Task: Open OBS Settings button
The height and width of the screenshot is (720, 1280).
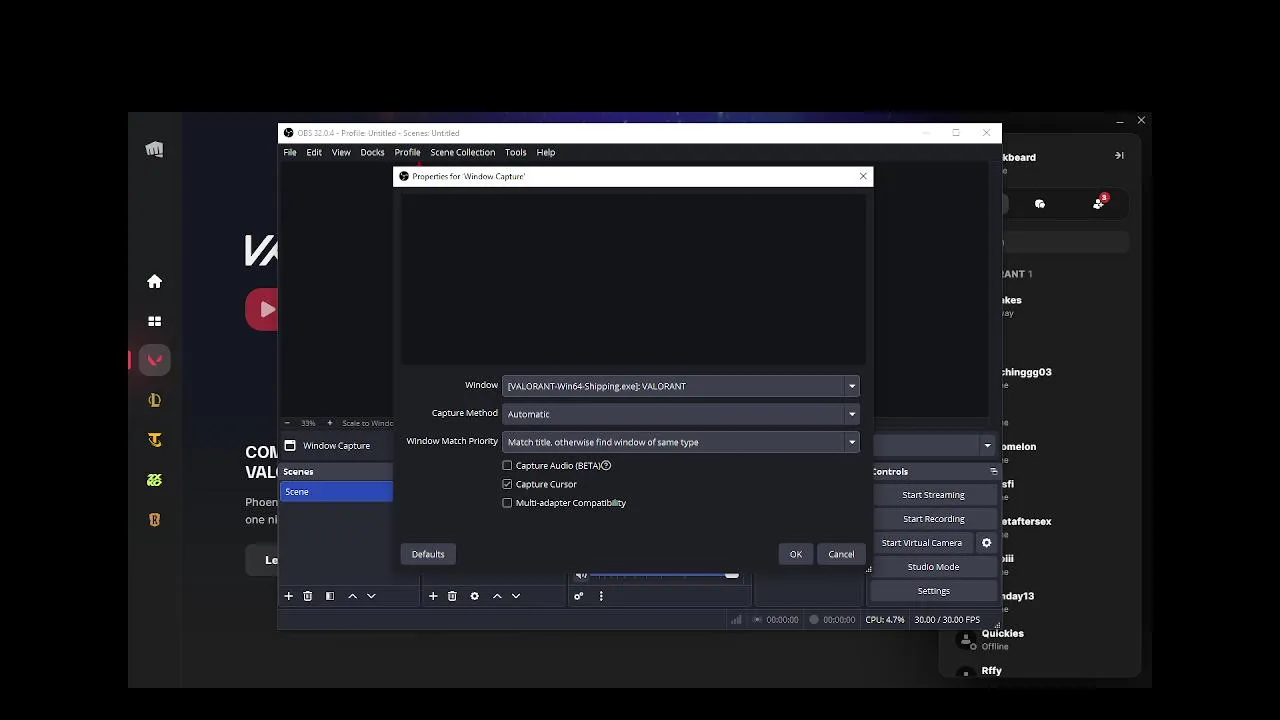Action: tap(933, 591)
